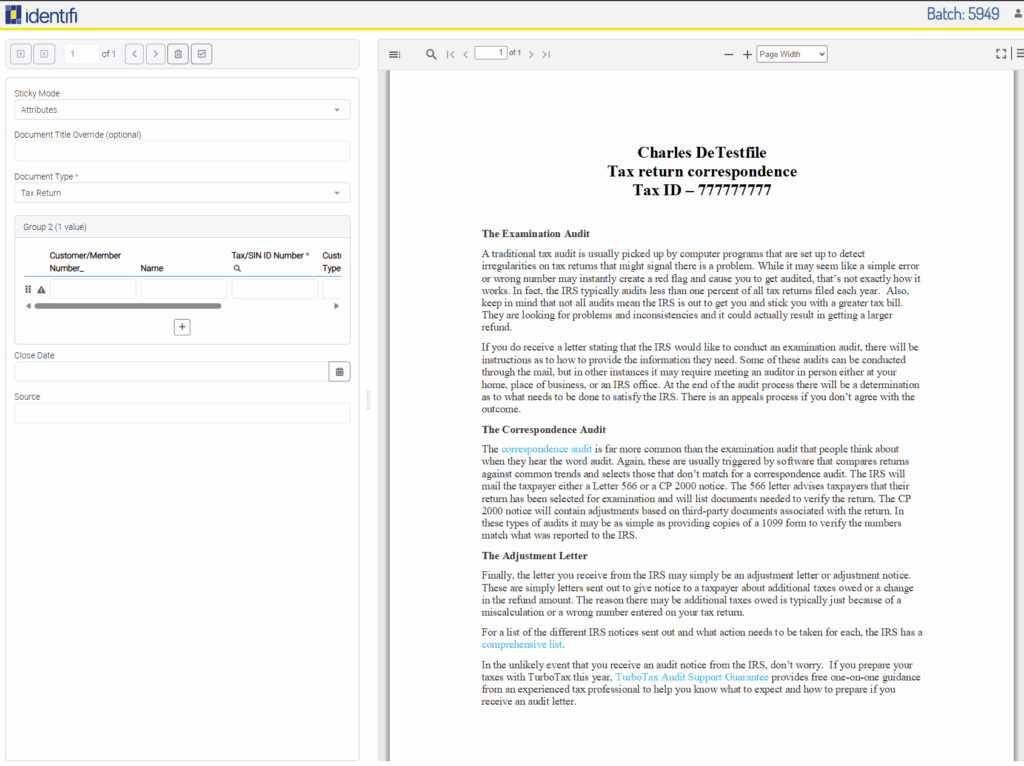Open the user account icon beside Batch 5949
The height and width of the screenshot is (766, 1024).
tap(1017, 14)
